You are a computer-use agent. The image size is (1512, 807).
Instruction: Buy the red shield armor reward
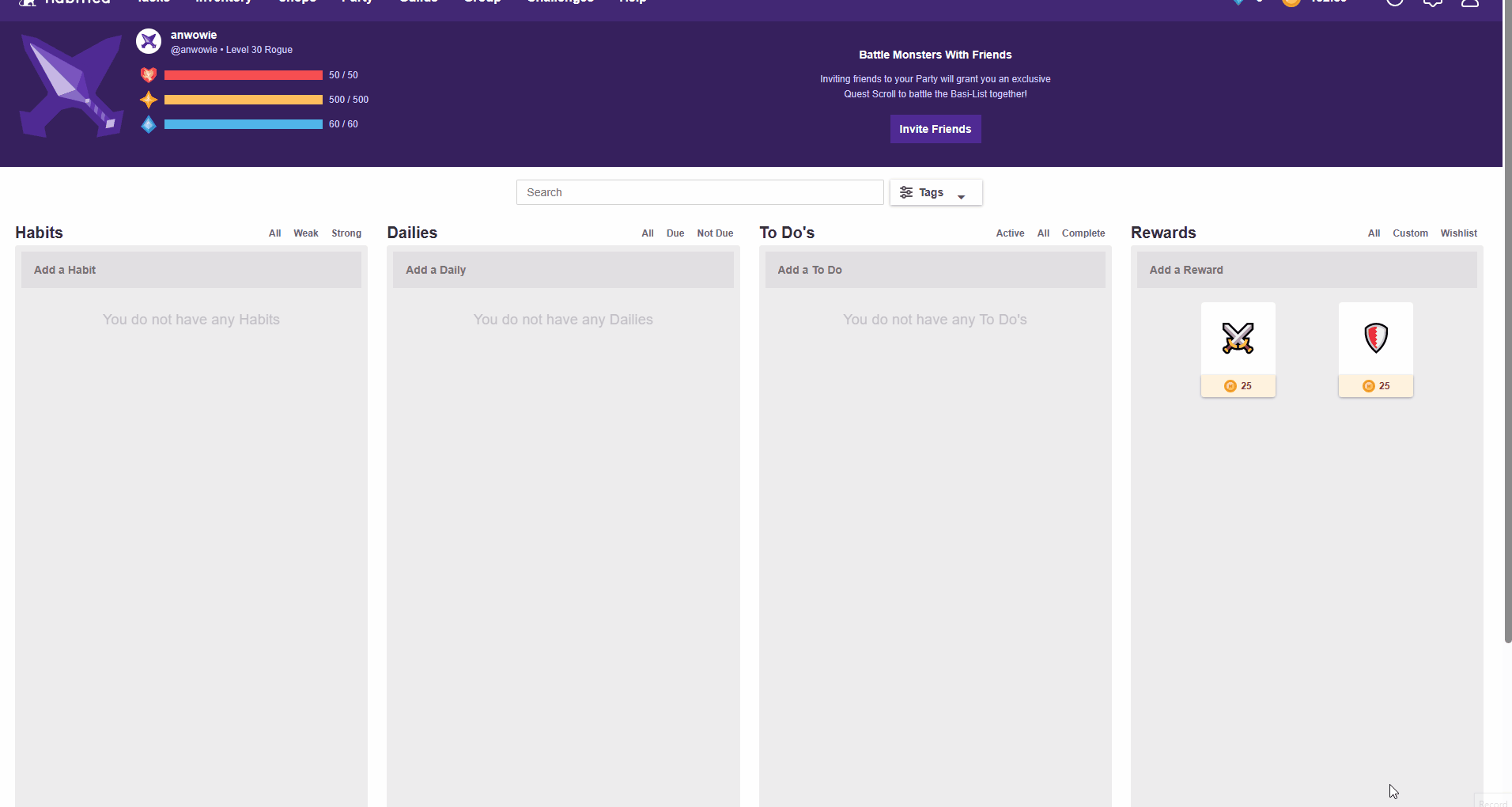point(1375,349)
